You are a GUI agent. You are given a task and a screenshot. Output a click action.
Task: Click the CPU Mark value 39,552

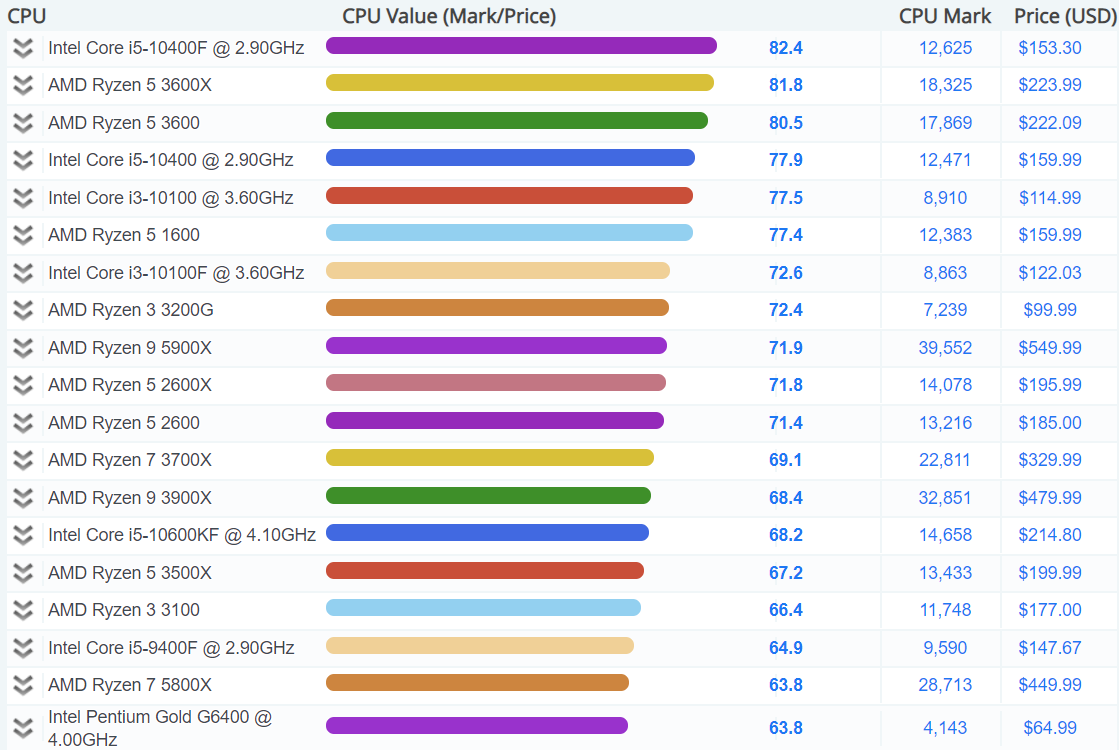tap(945, 348)
